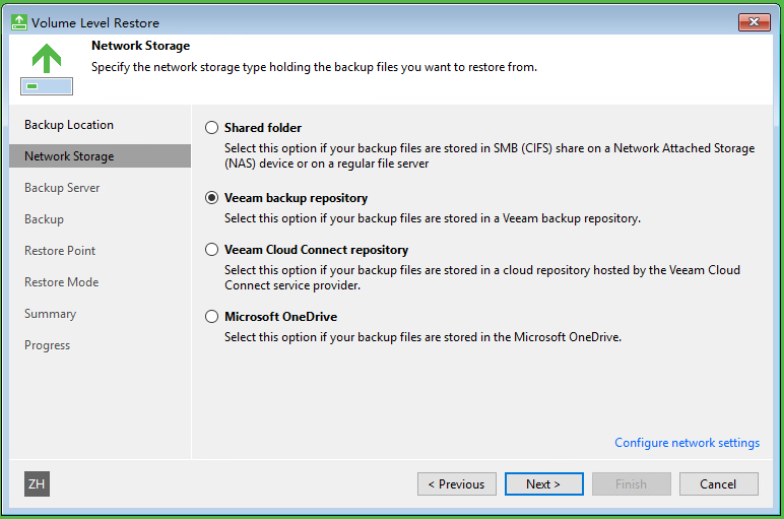
Task: Click 'Specify the network storage type' instruction text
Action: tap(314, 67)
